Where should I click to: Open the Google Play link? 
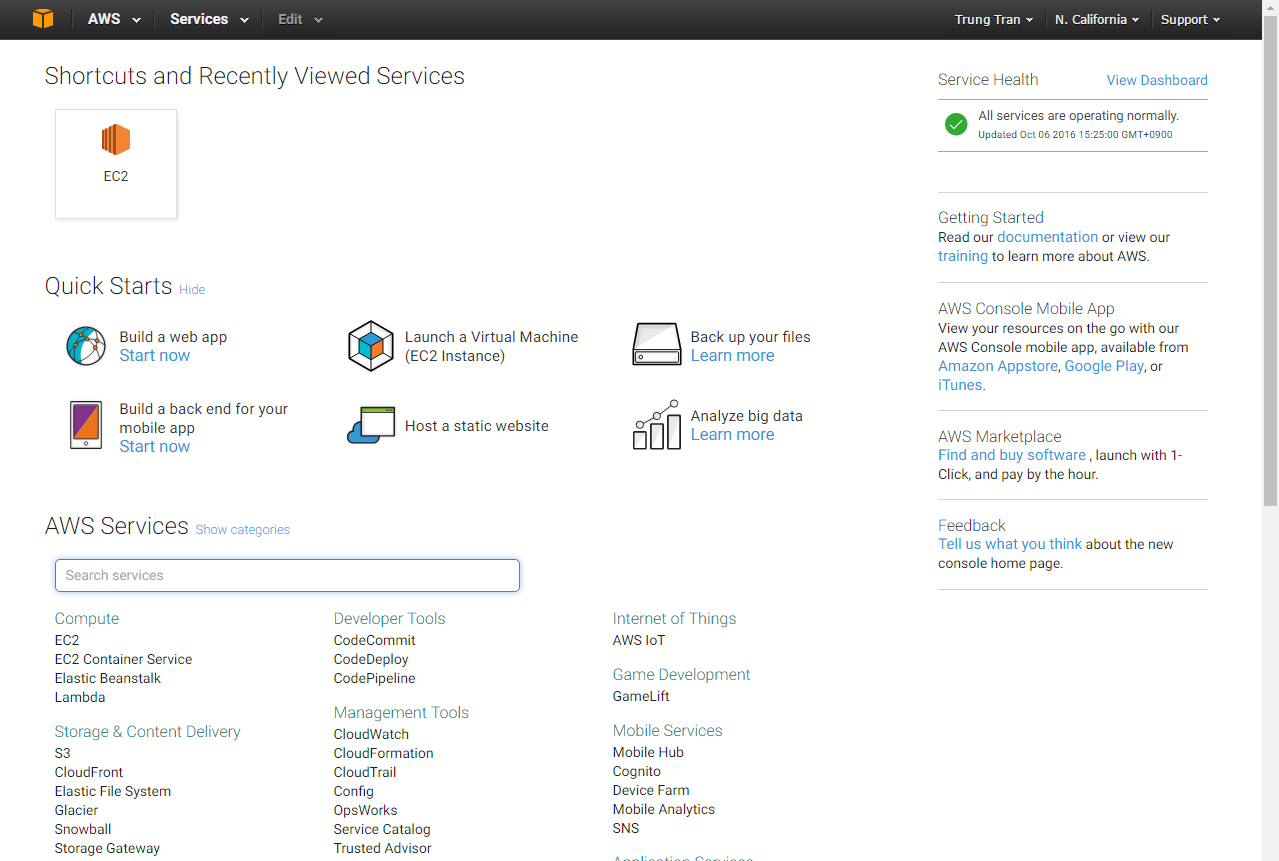point(1104,366)
